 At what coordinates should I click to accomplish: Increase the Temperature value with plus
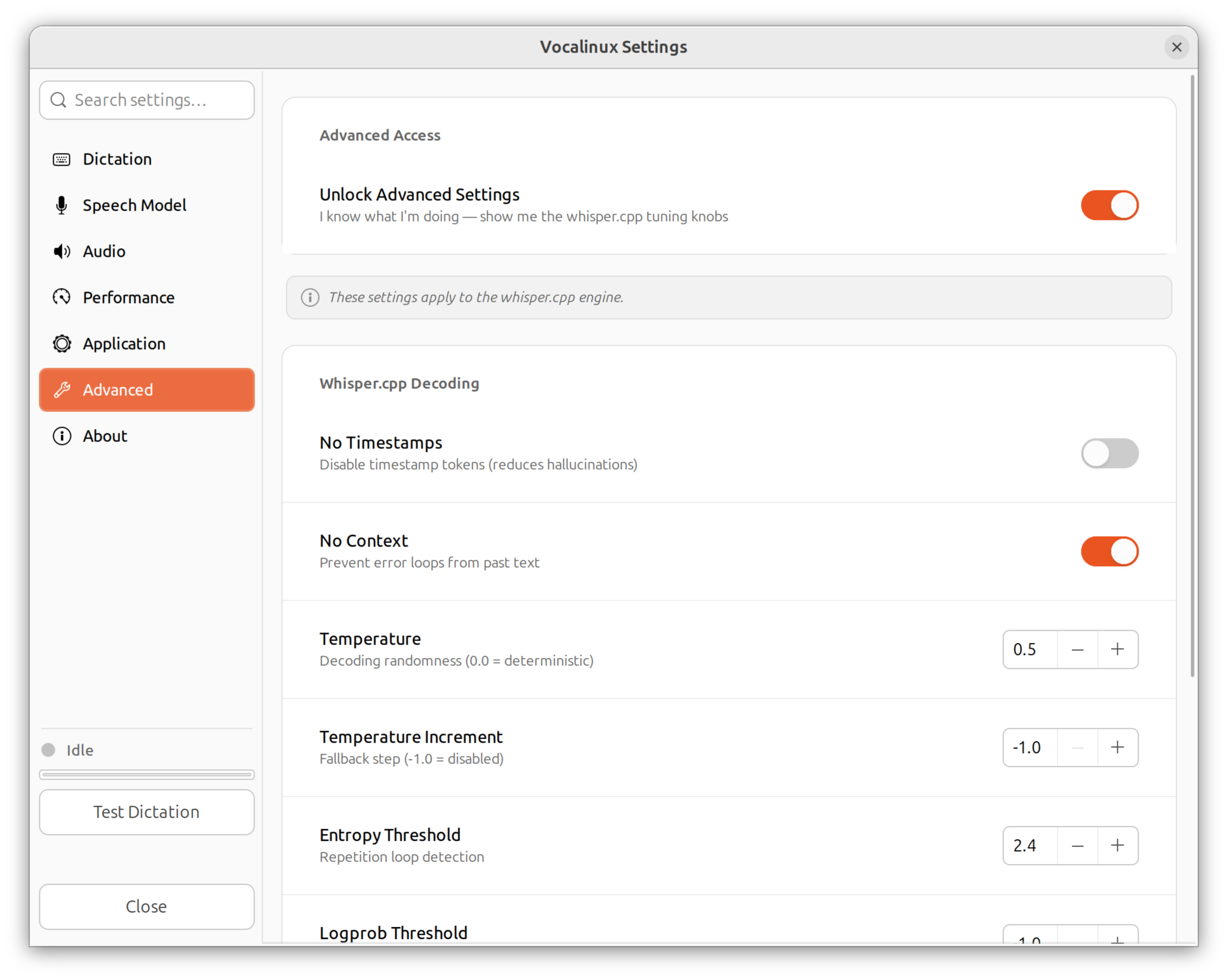click(1118, 650)
